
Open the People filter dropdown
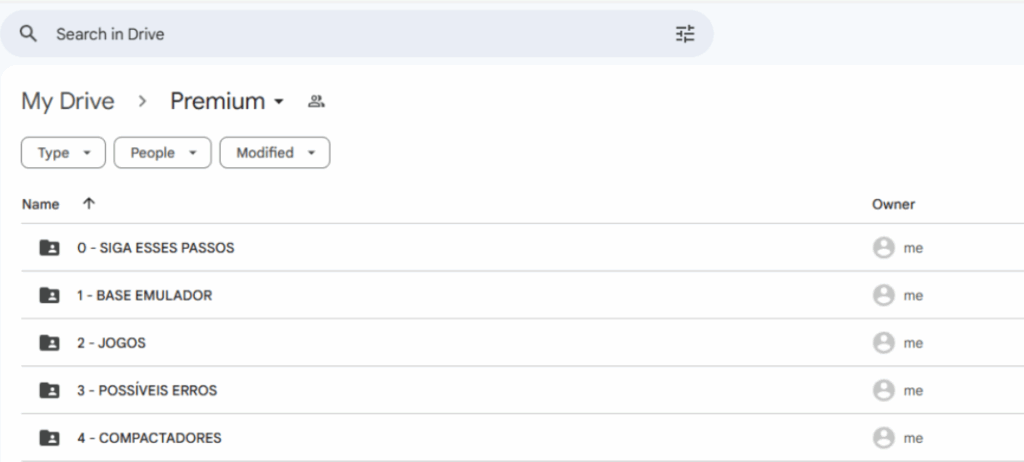point(163,153)
